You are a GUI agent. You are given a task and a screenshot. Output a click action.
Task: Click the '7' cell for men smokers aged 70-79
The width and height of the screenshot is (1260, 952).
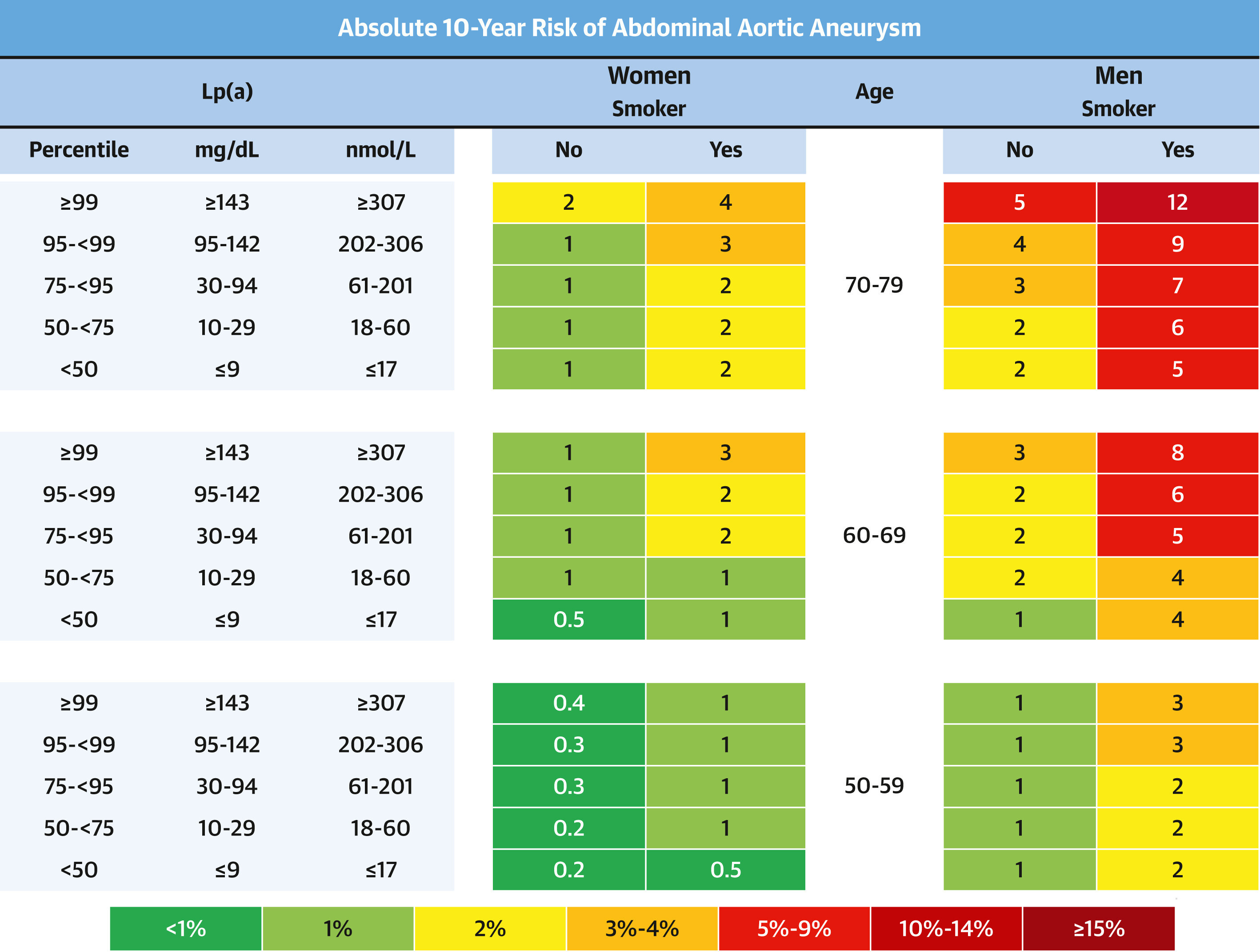tap(1177, 285)
